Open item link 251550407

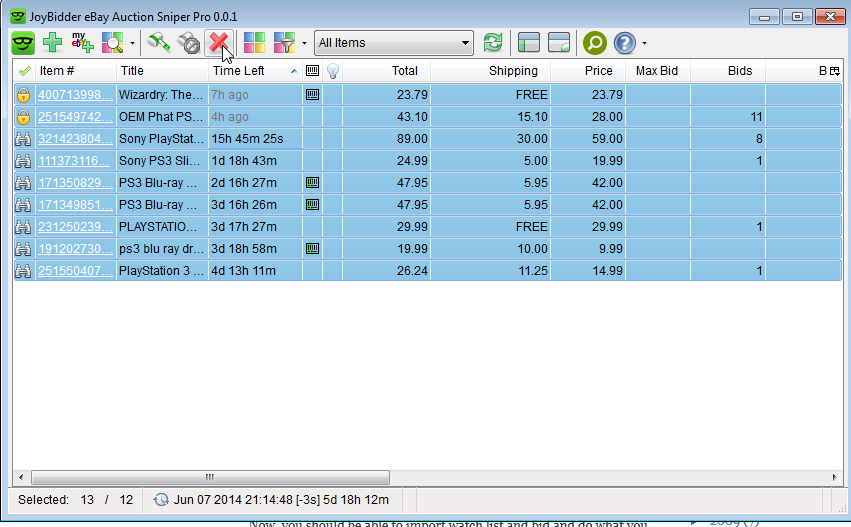coord(75,271)
